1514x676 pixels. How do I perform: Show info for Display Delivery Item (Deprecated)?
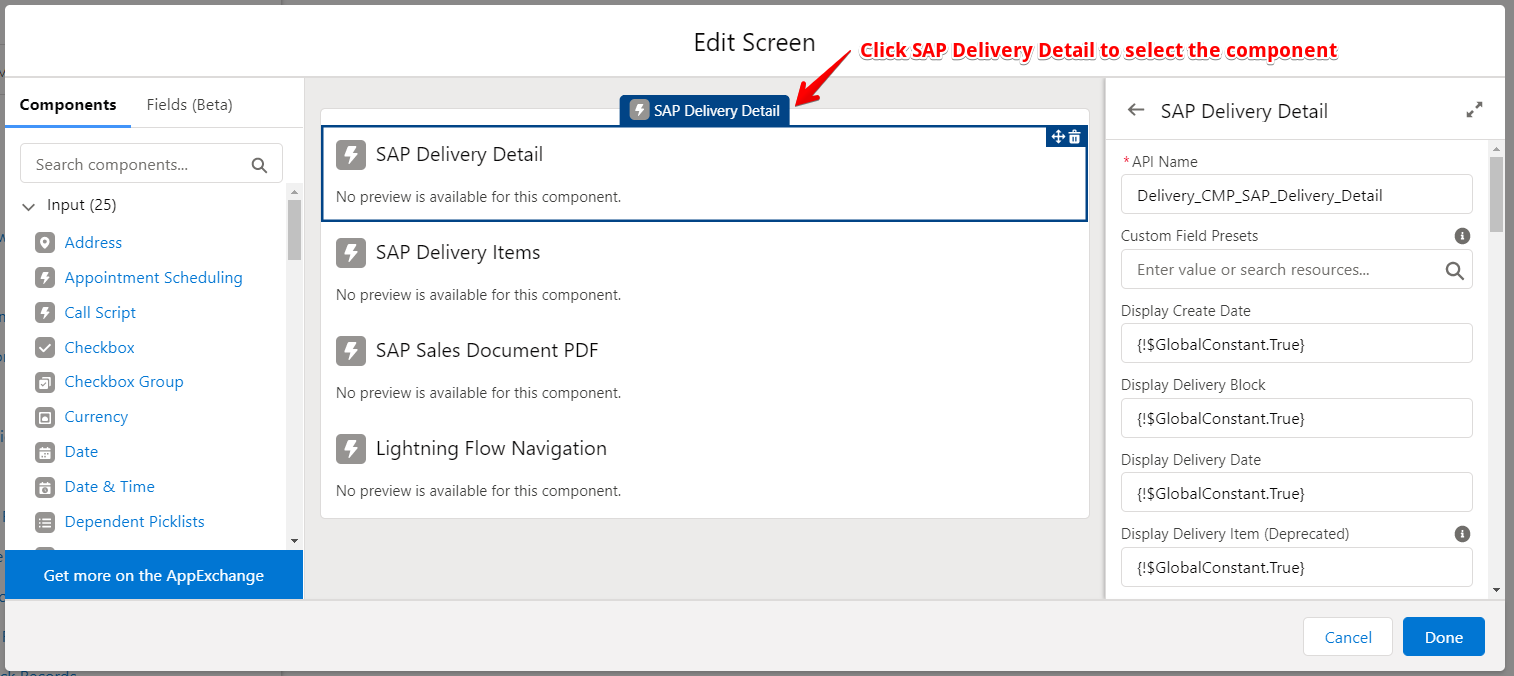click(x=1462, y=534)
